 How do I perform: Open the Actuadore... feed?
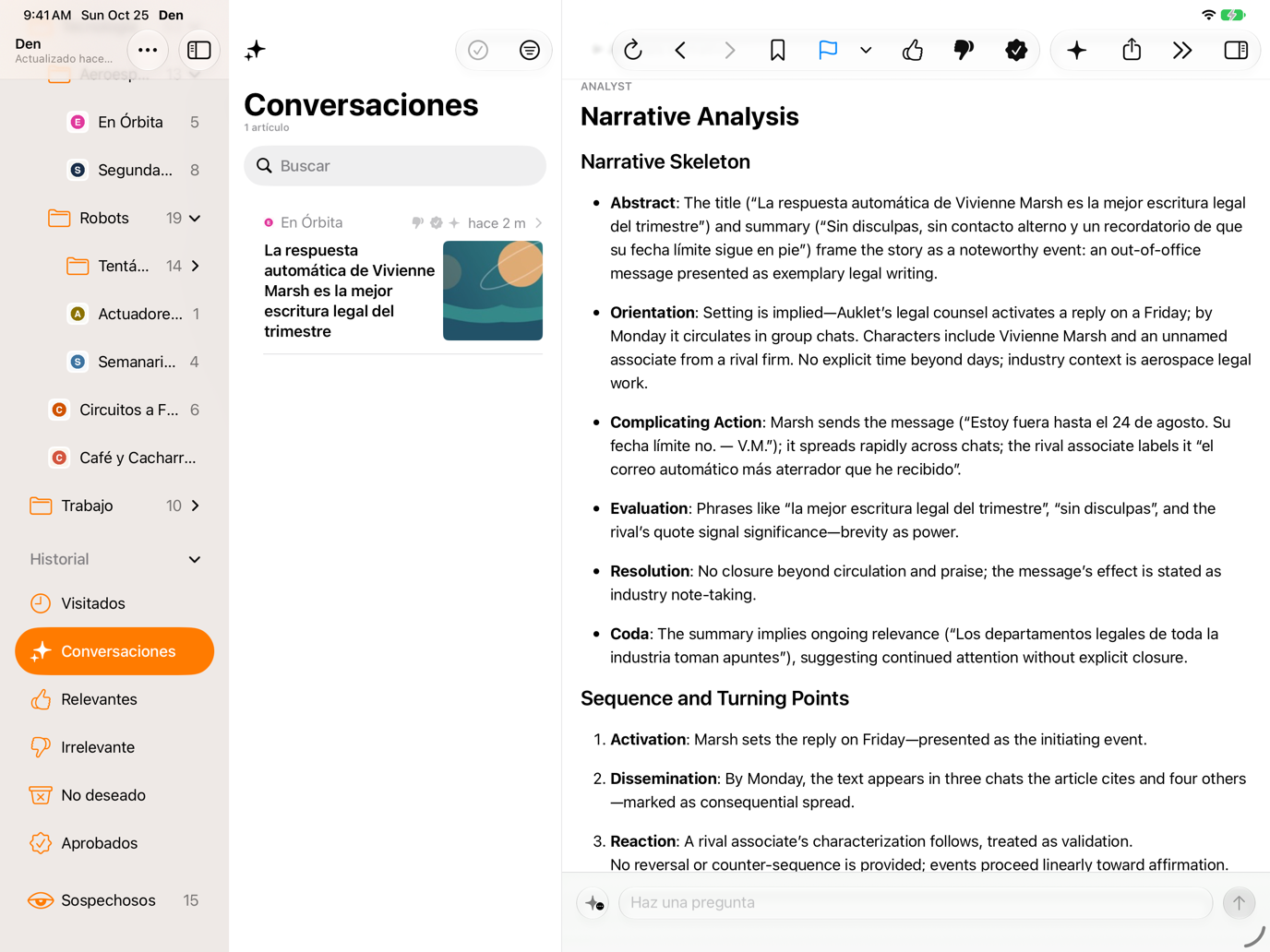[x=133, y=314]
